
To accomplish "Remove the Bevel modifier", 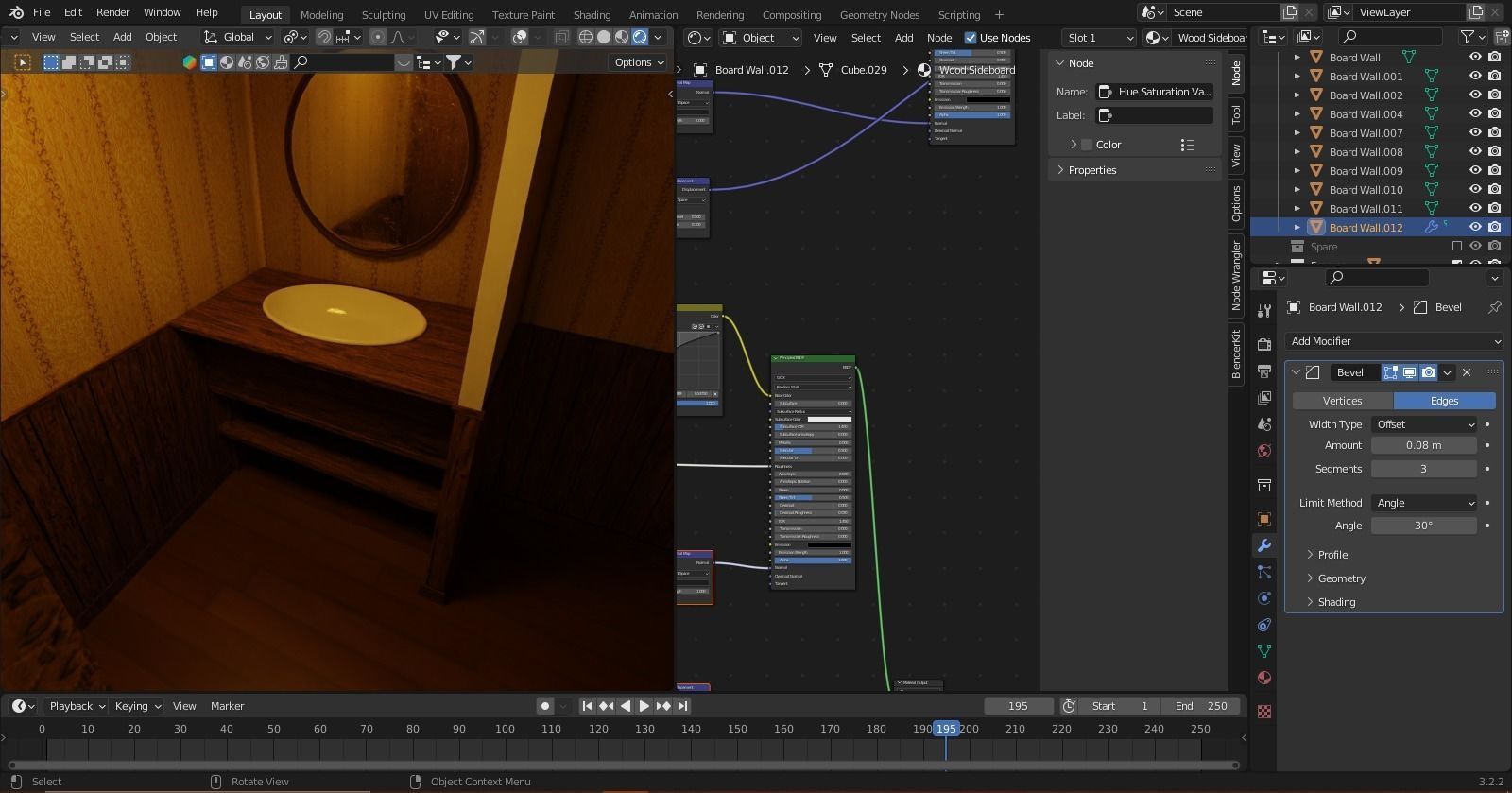I will click(x=1467, y=372).
